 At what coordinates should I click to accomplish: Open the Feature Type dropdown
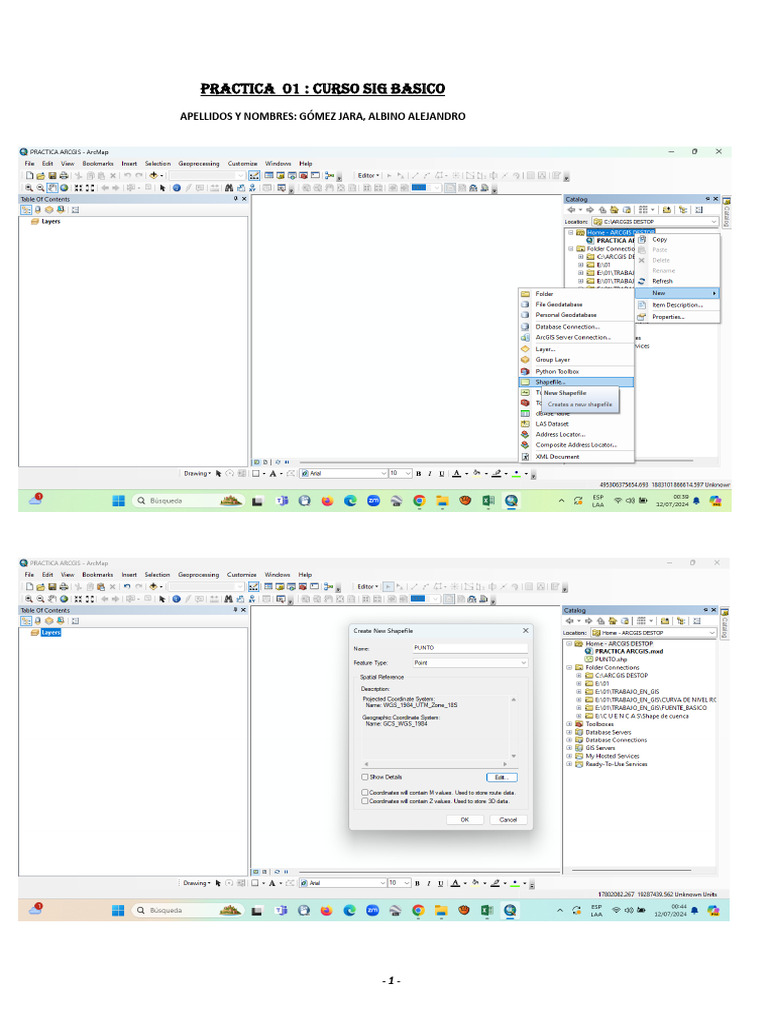(469, 662)
